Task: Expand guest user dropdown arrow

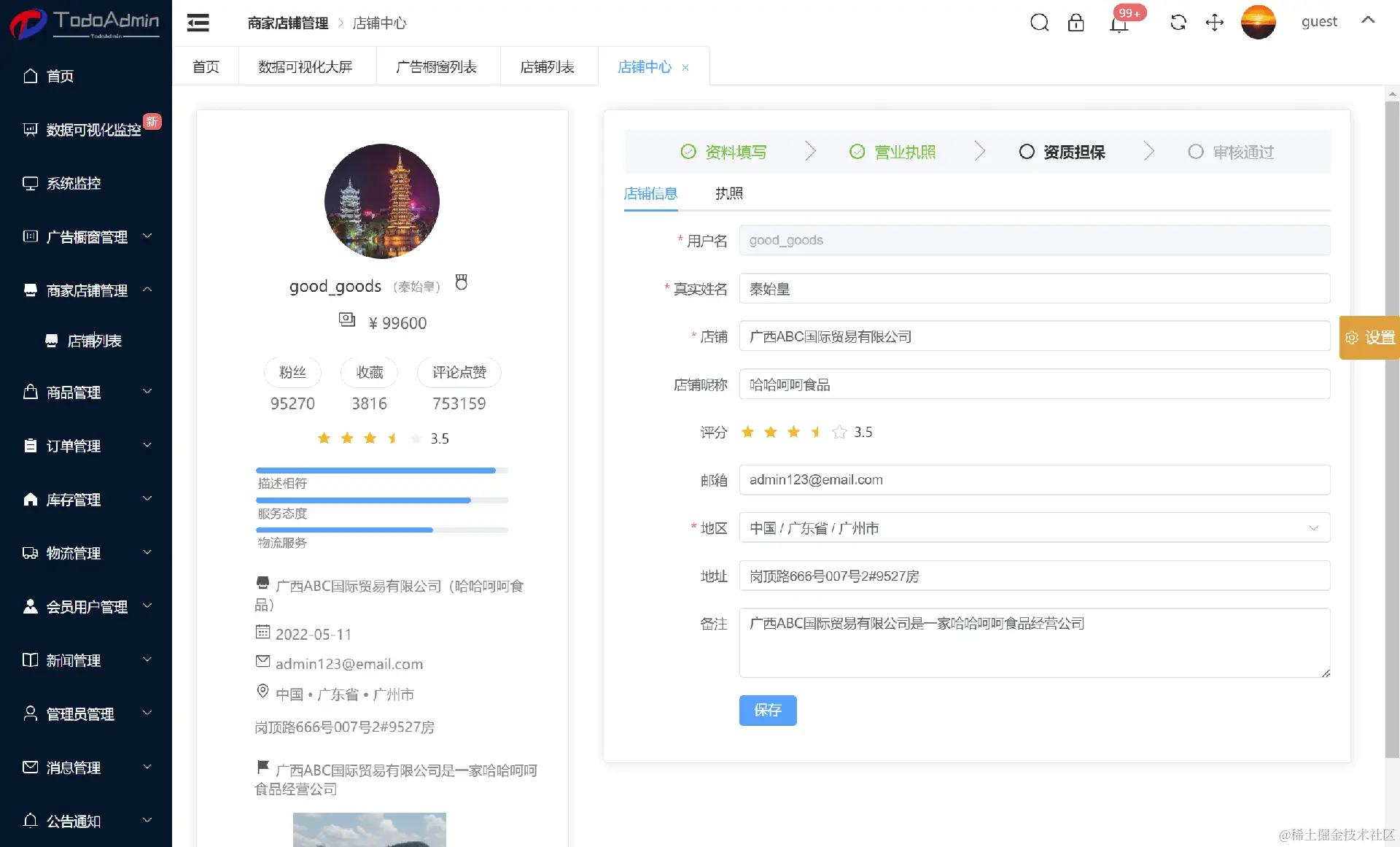Action: click(1368, 20)
